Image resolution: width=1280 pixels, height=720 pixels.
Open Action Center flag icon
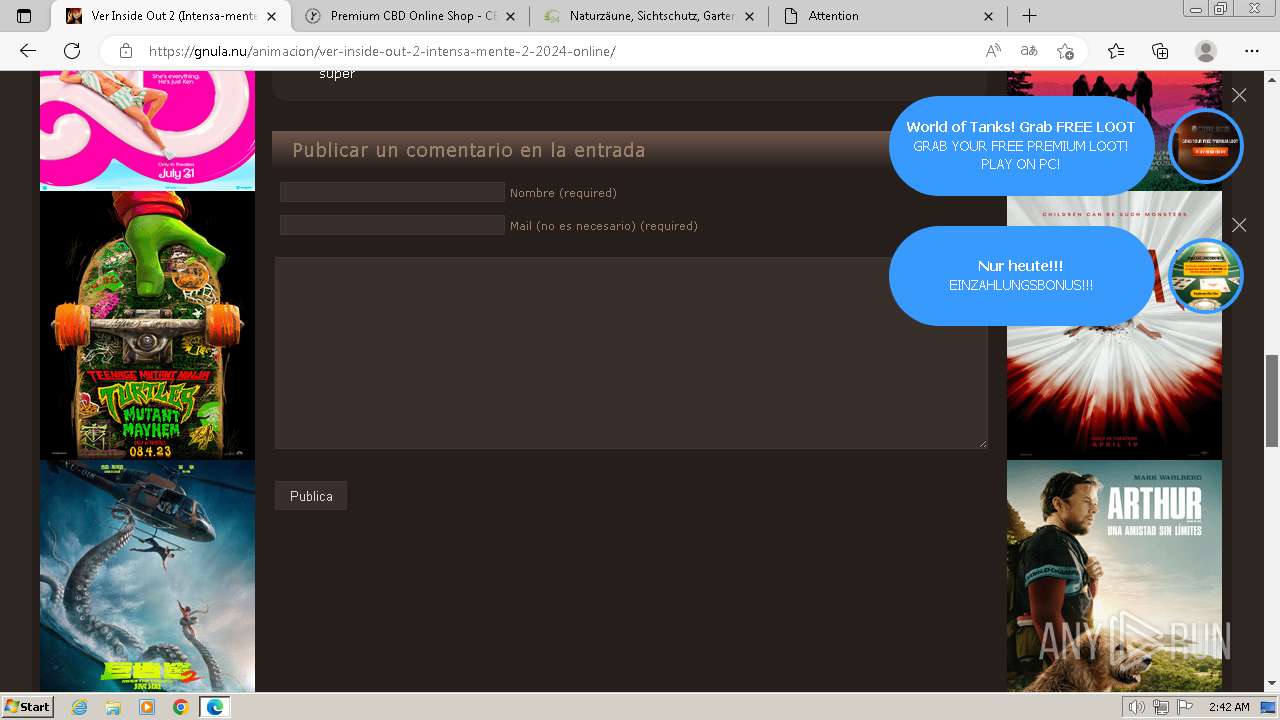(1185, 707)
